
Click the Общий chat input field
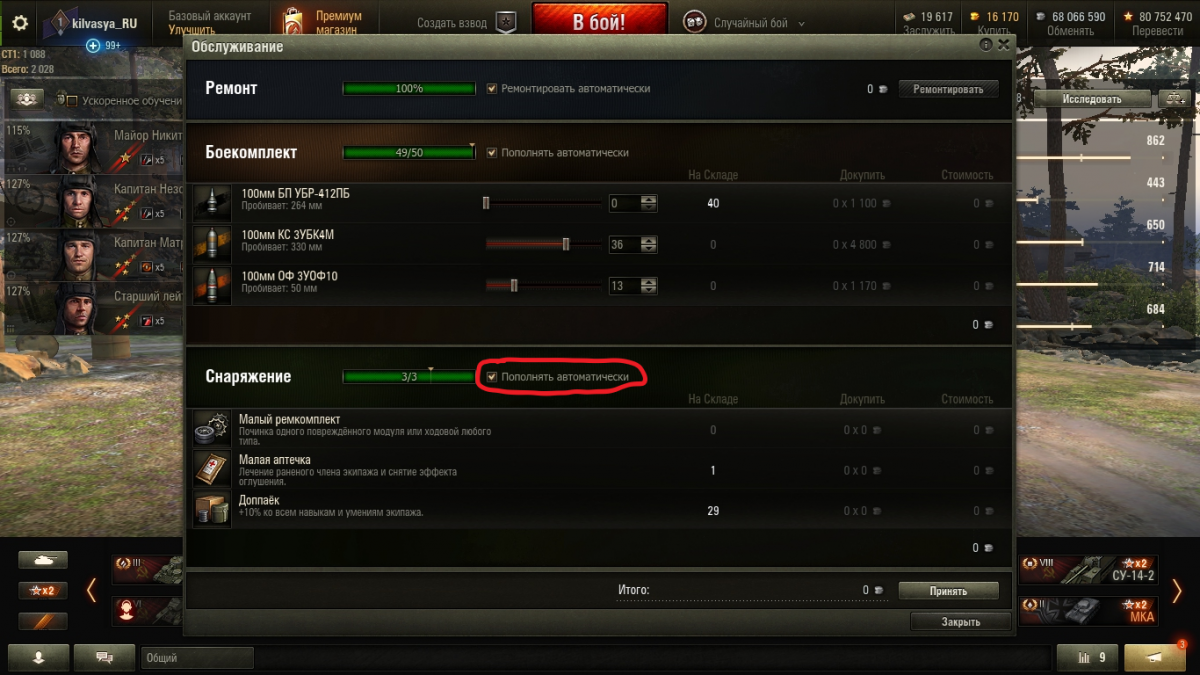pos(197,658)
